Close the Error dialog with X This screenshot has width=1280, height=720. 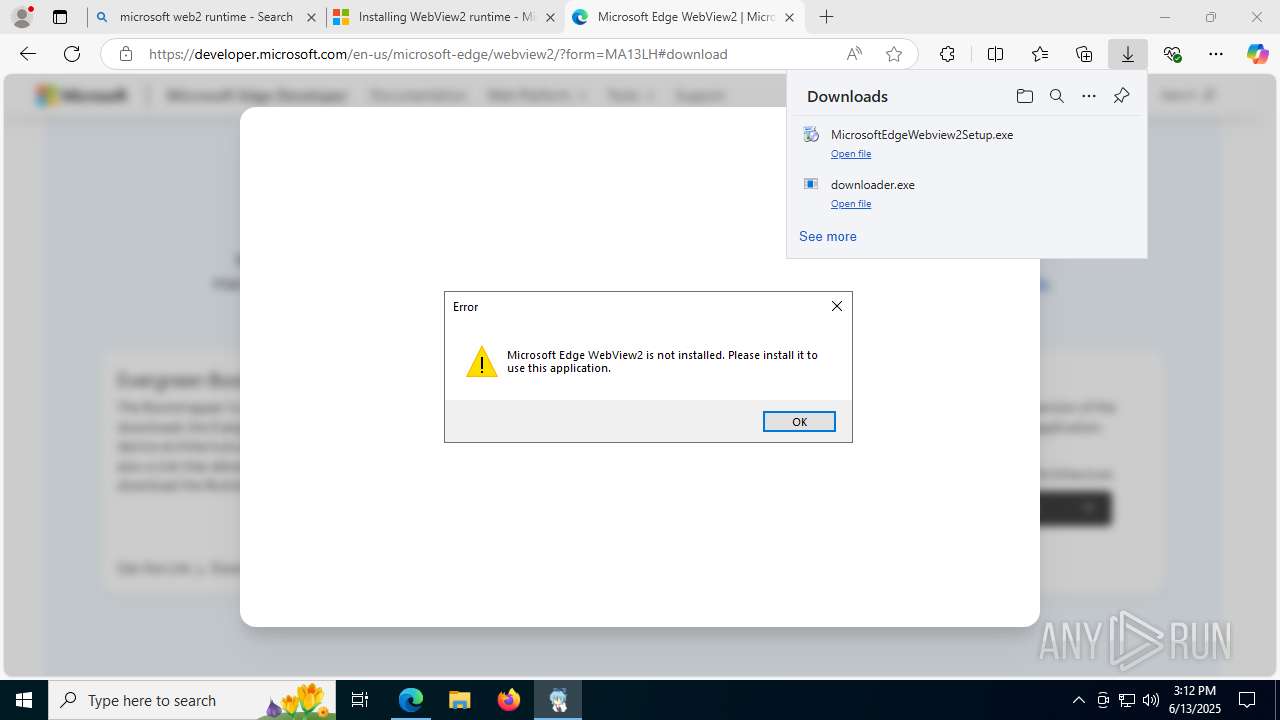tap(837, 306)
